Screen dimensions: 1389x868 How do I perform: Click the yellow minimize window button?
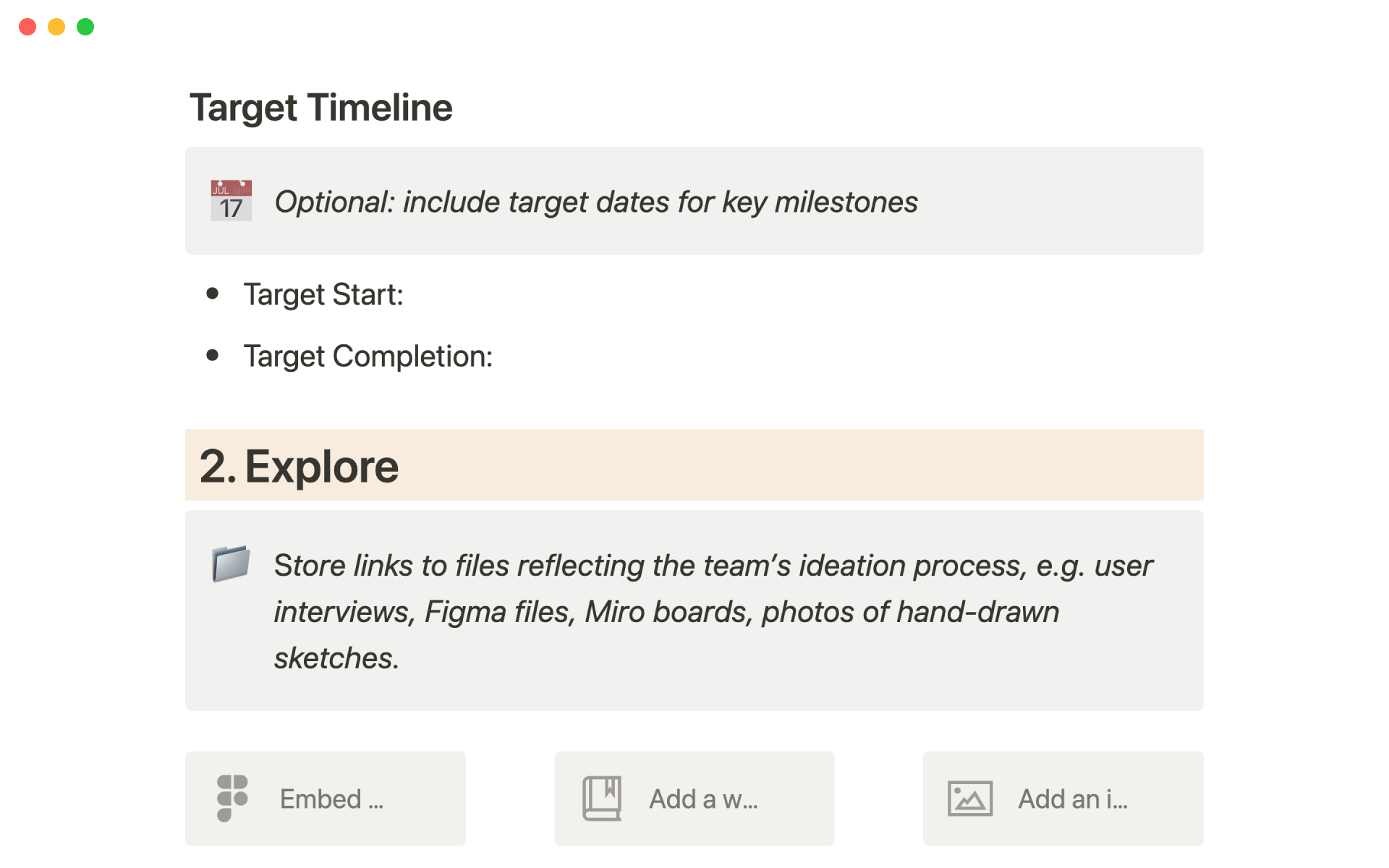pos(56,27)
